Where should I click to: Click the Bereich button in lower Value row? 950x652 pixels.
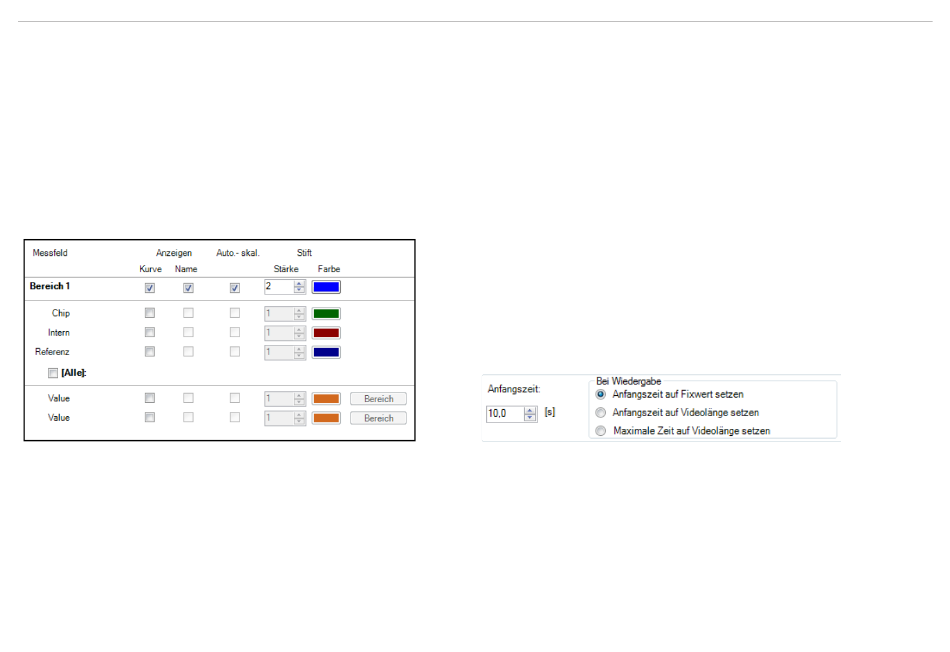378,418
